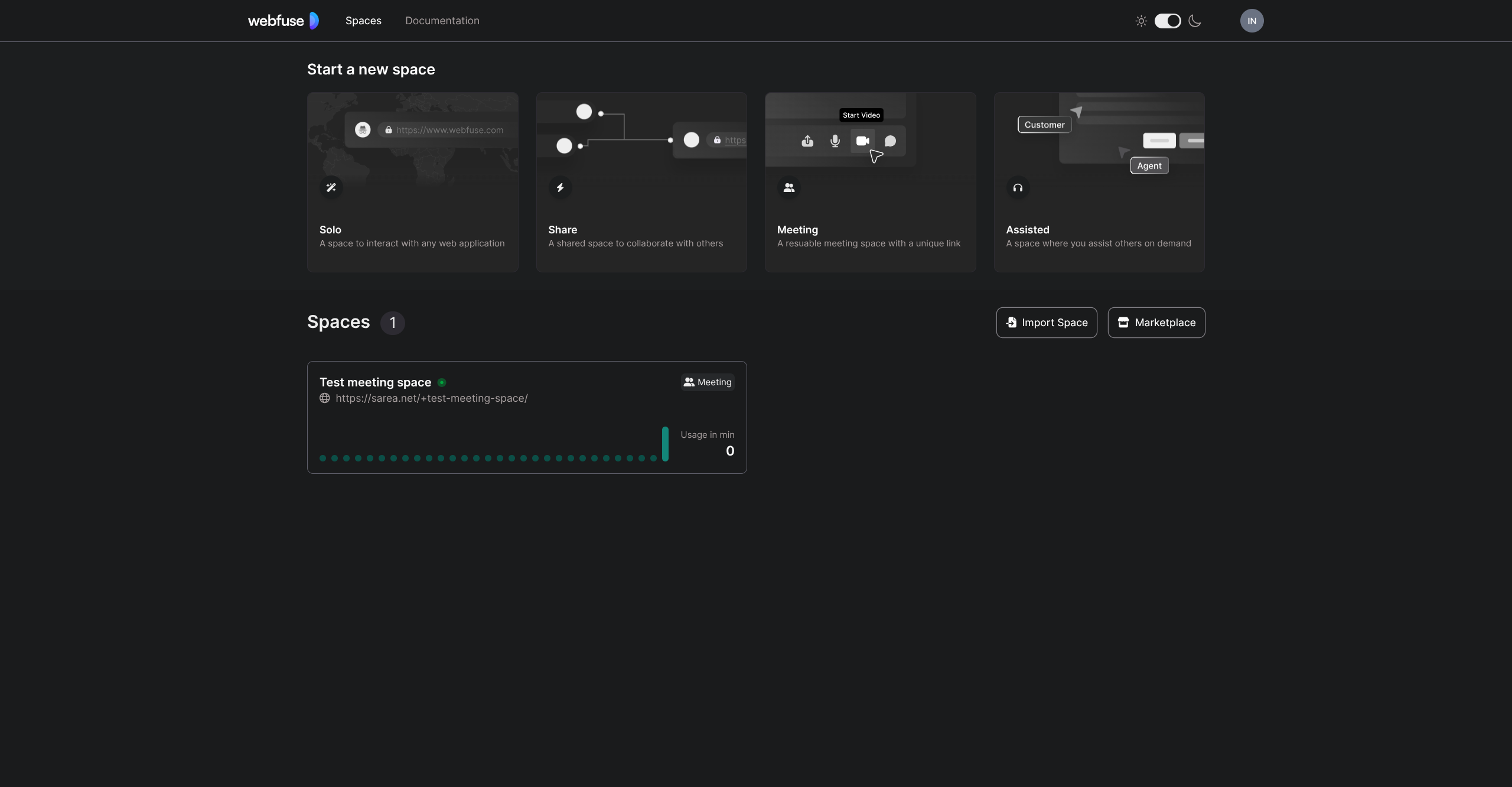This screenshot has height=787, width=1512.
Task: Open the Test meeting space URL link
Action: pyautogui.click(x=432, y=398)
